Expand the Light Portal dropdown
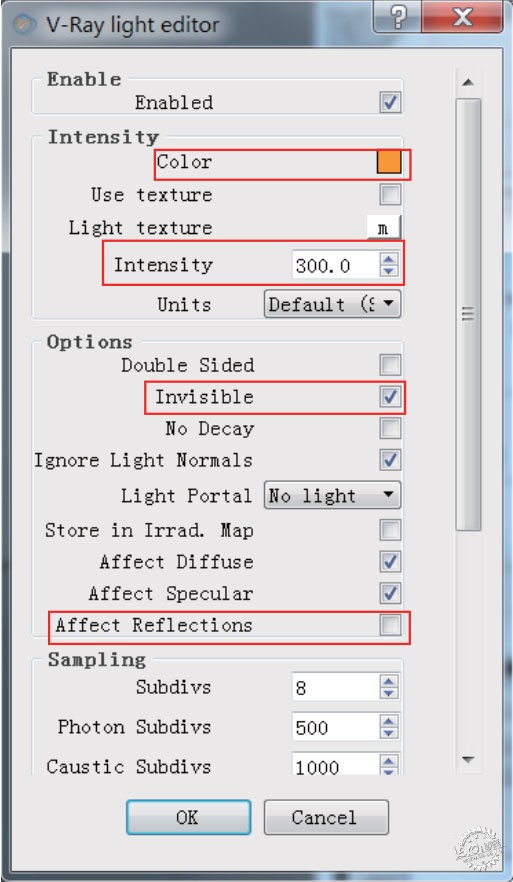Viewport: 513px width, 882px height. pos(332,496)
